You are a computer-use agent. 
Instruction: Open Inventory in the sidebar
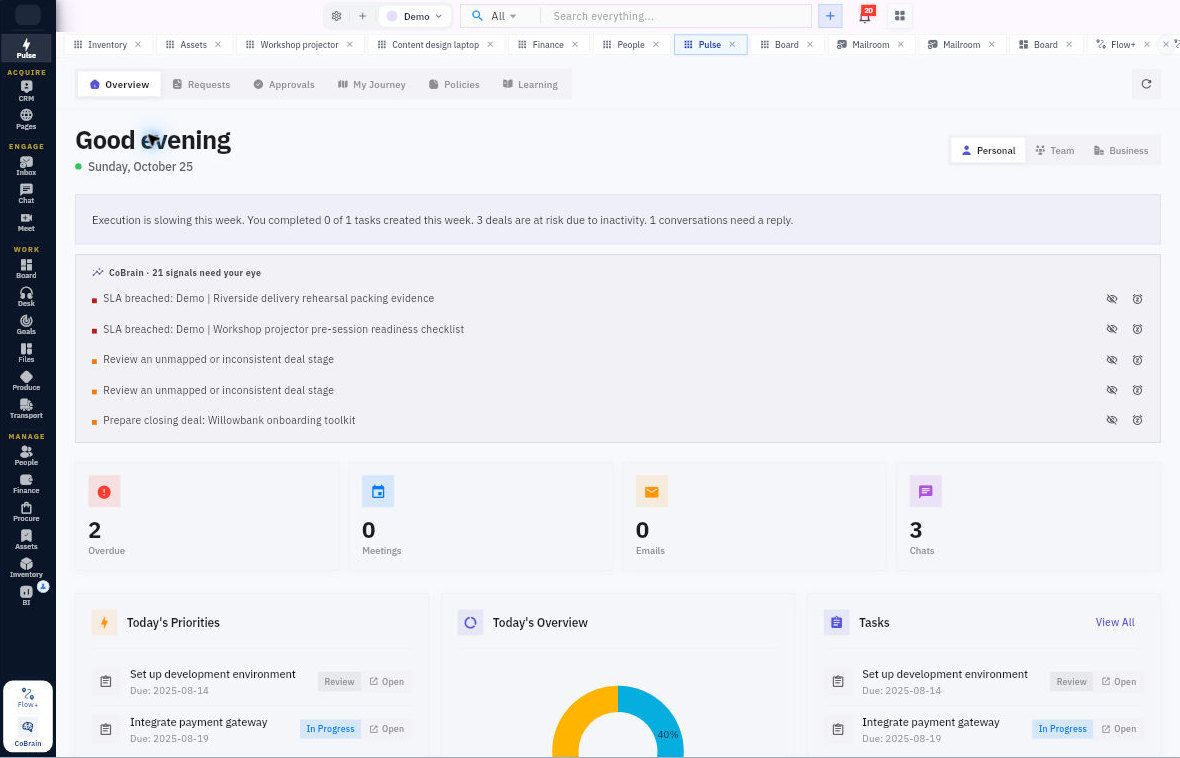point(26,568)
